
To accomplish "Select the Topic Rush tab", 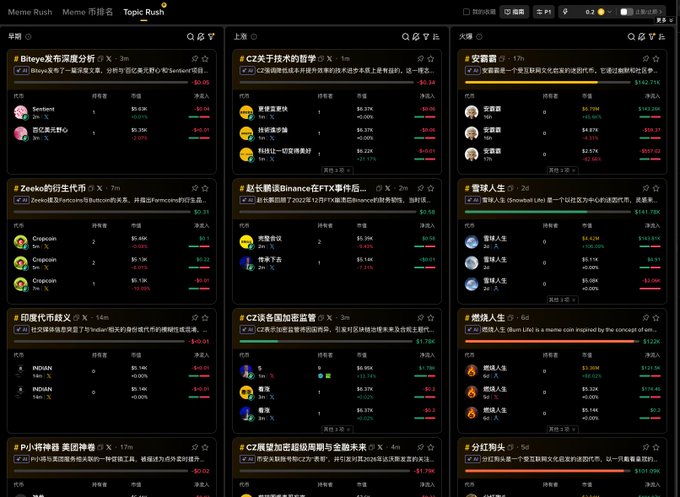I will (144, 12).
